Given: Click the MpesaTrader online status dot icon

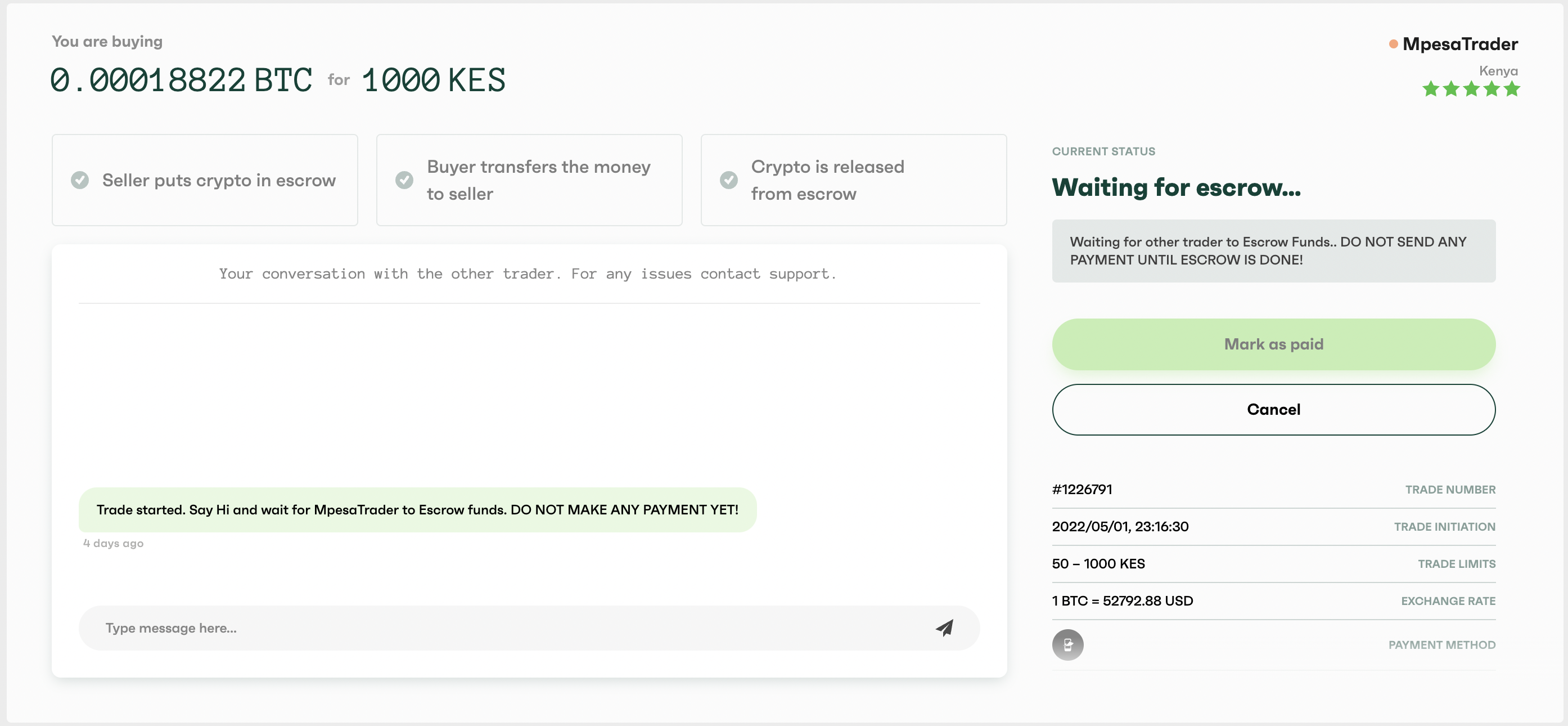Looking at the screenshot, I should pyautogui.click(x=1390, y=43).
